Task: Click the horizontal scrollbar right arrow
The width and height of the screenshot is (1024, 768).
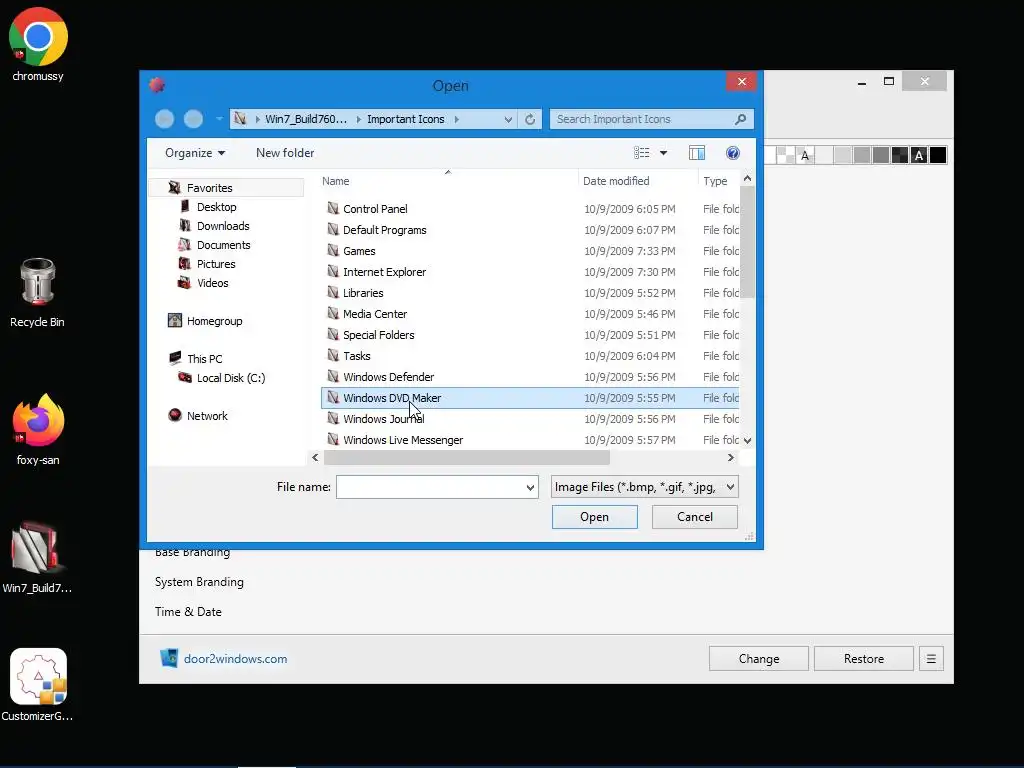Action: [x=731, y=458]
